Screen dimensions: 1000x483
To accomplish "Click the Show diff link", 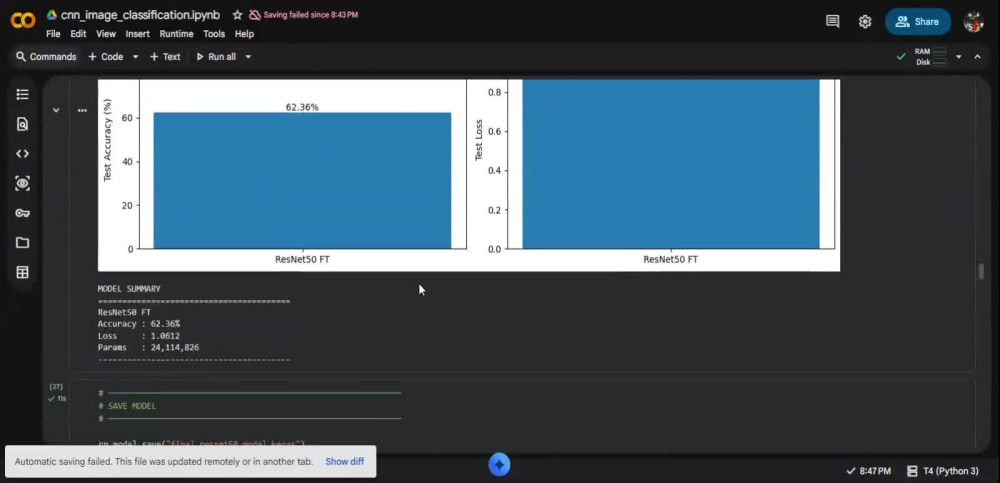I will tap(344, 461).
